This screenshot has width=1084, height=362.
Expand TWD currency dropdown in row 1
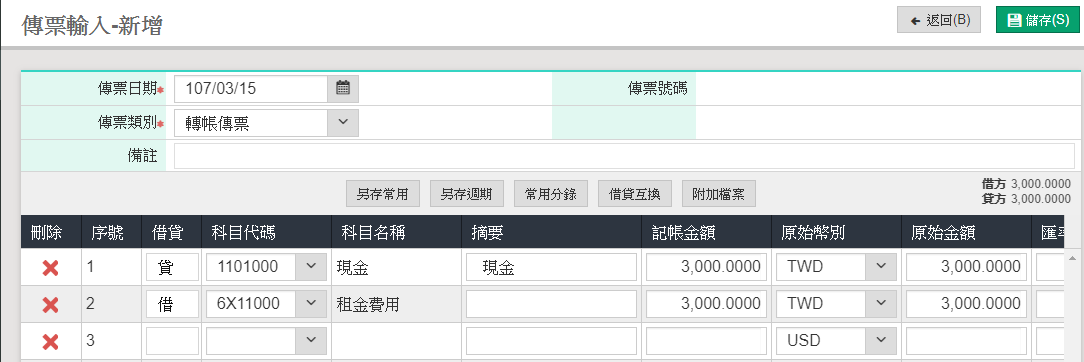[880, 267]
